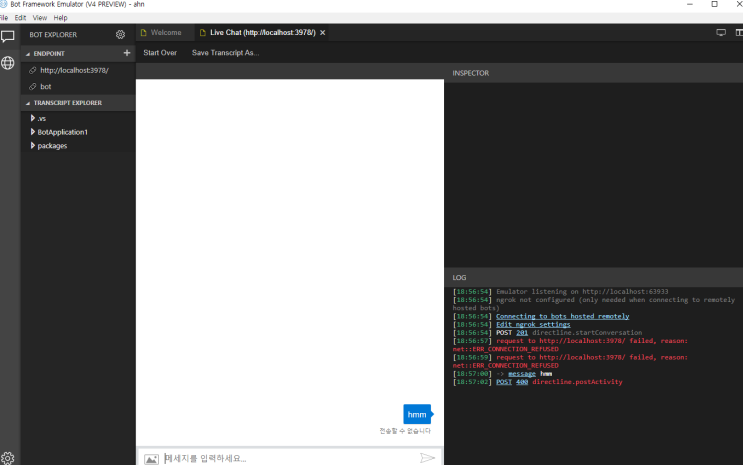Screen dimensions: 743x465
Task: Open the File menu
Action: pyautogui.click(x=4, y=18)
